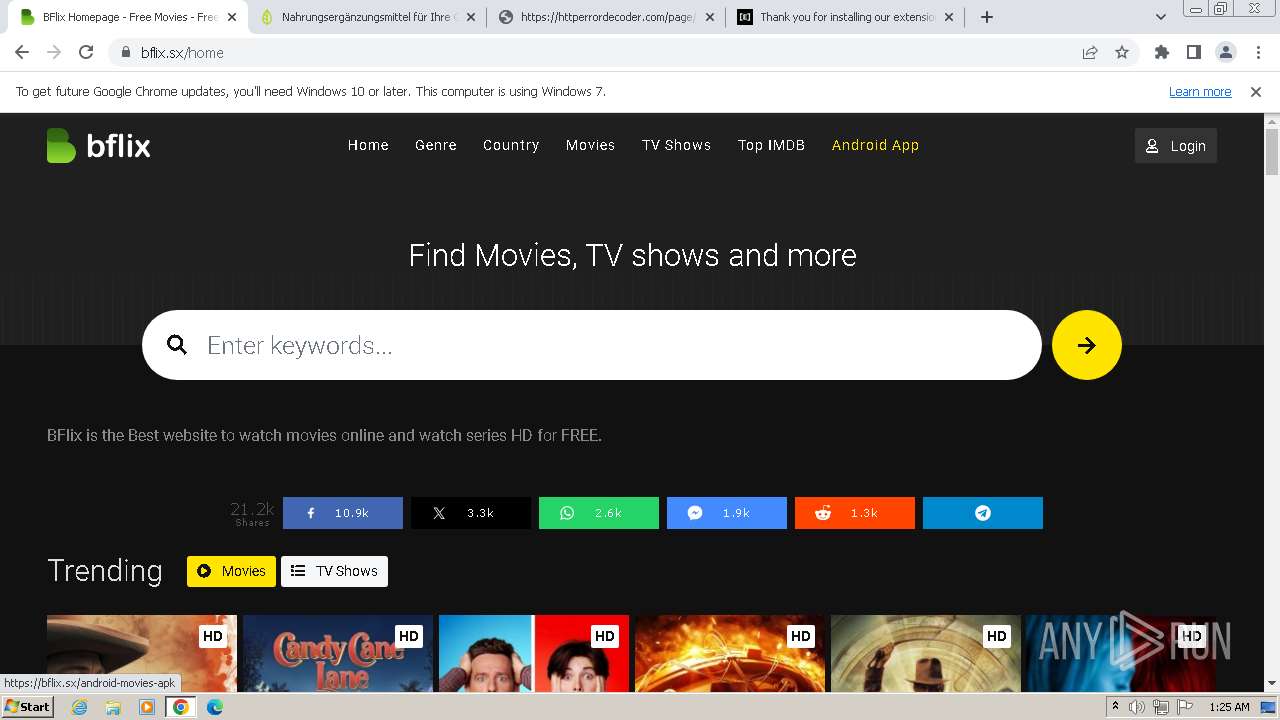Switch to the Nahrungsergänzungsmittel tab
Viewport: 1280px width, 720px height.
365,17
